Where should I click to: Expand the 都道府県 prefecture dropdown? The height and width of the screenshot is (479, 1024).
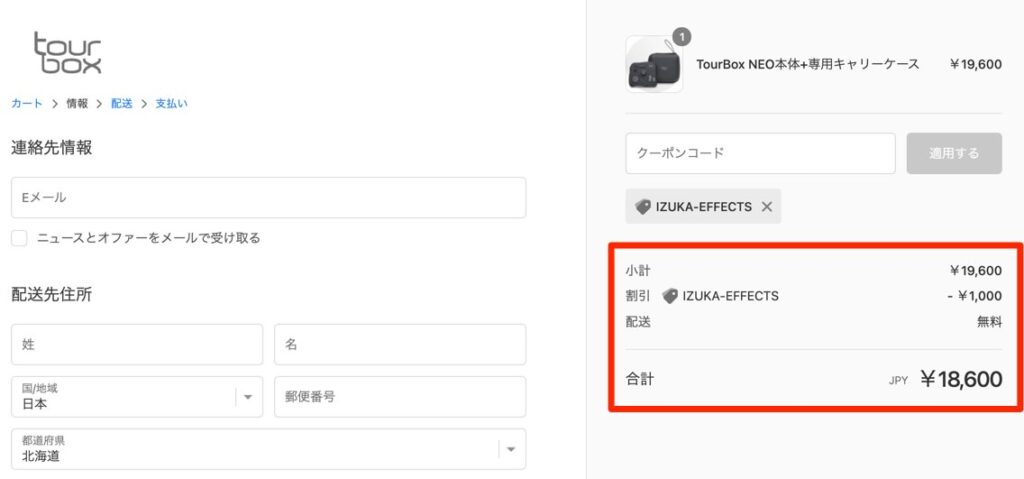point(268,449)
